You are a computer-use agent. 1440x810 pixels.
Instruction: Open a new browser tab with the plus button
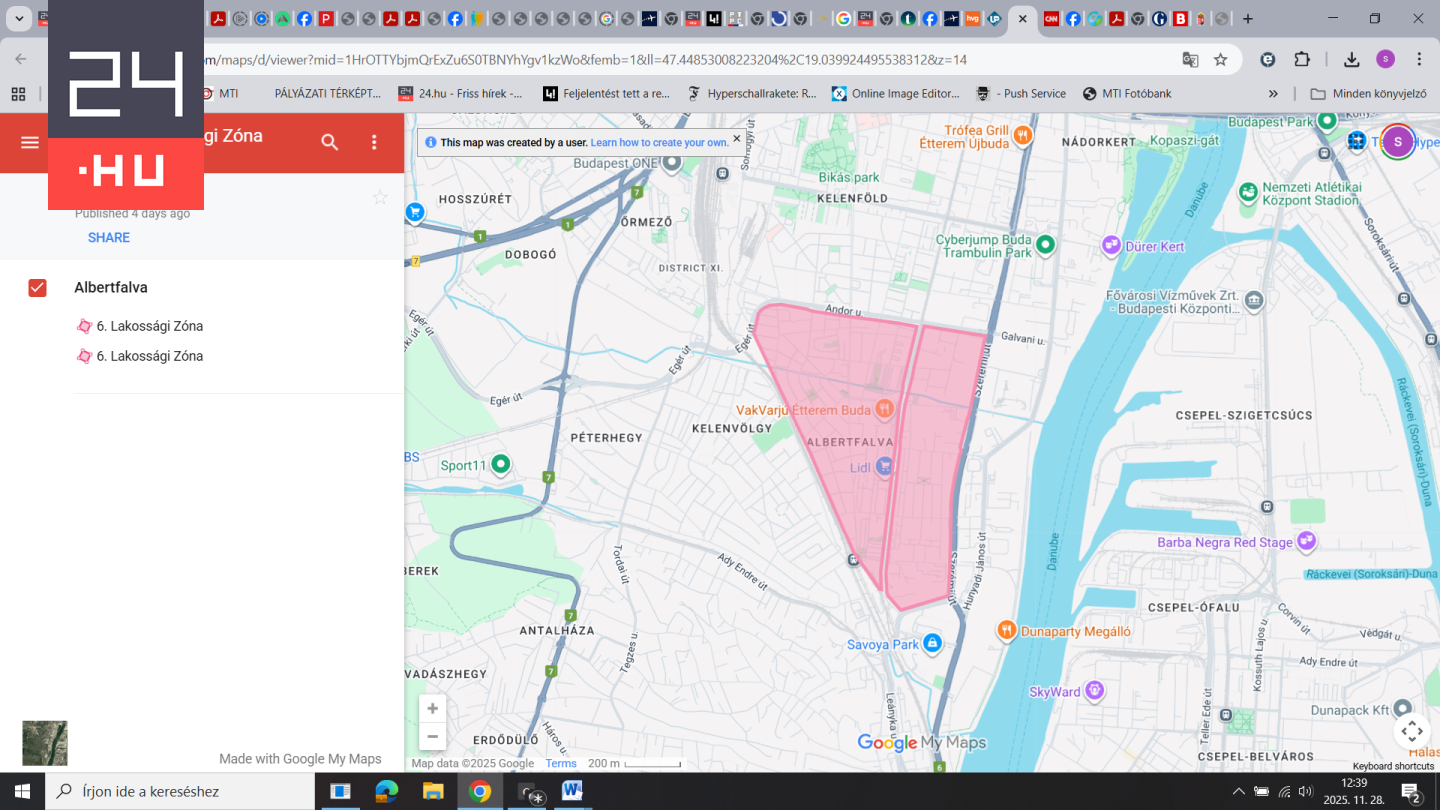pyautogui.click(x=1247, y=19)
